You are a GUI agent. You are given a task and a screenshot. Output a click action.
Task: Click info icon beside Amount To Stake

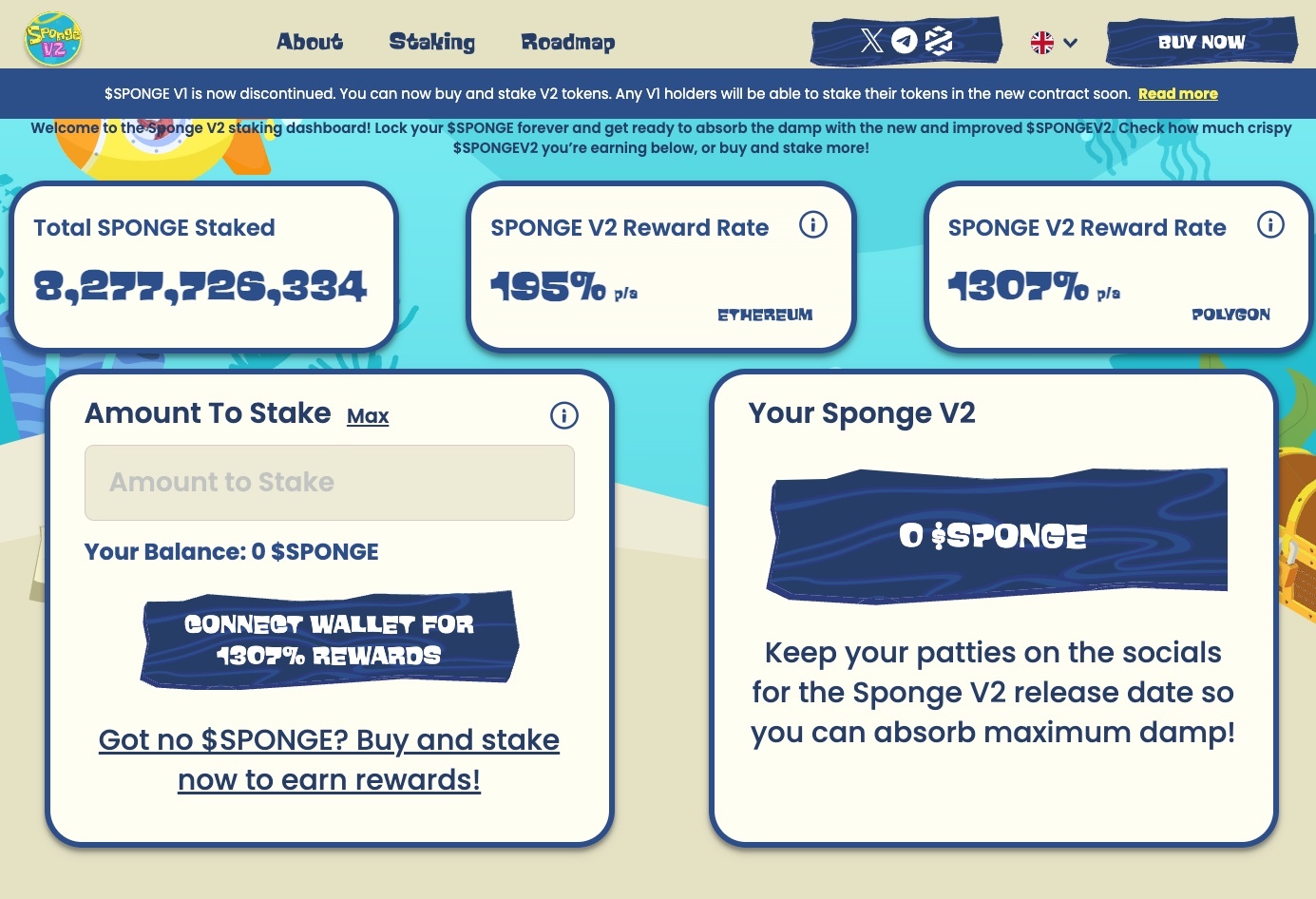tap(564, 415)
